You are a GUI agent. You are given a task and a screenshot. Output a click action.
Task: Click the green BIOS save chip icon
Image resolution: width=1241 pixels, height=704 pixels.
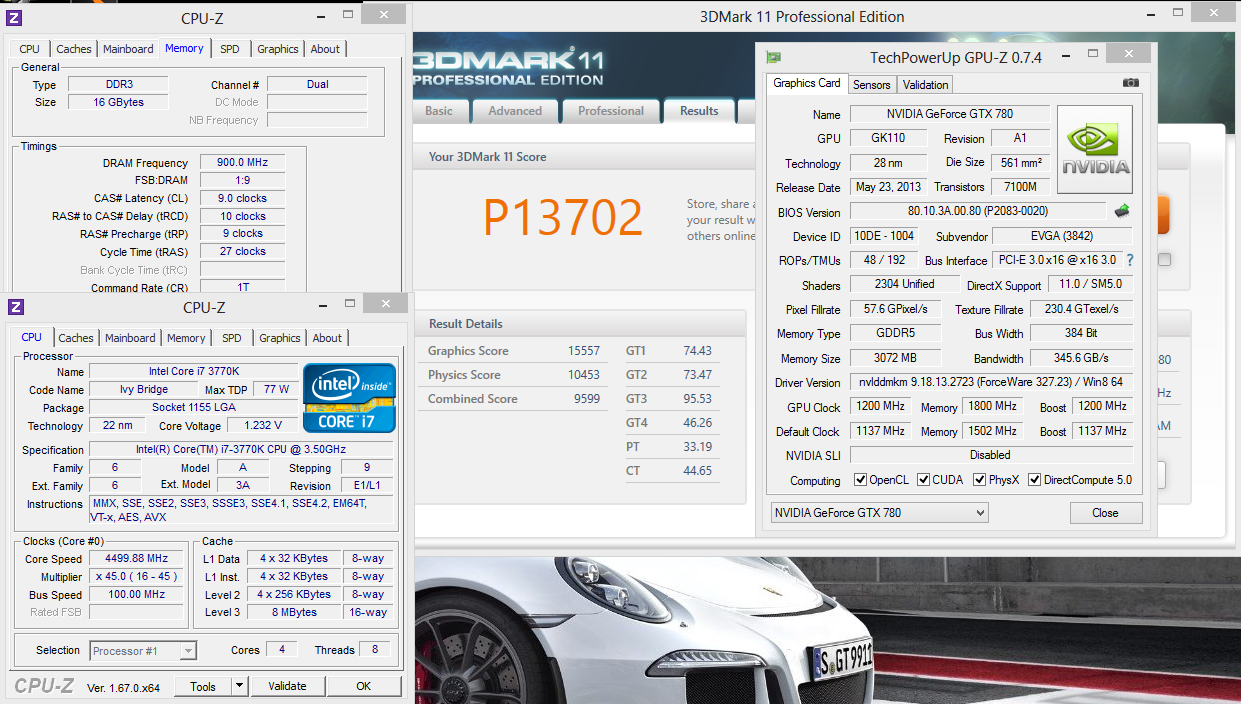[1123, 211]
